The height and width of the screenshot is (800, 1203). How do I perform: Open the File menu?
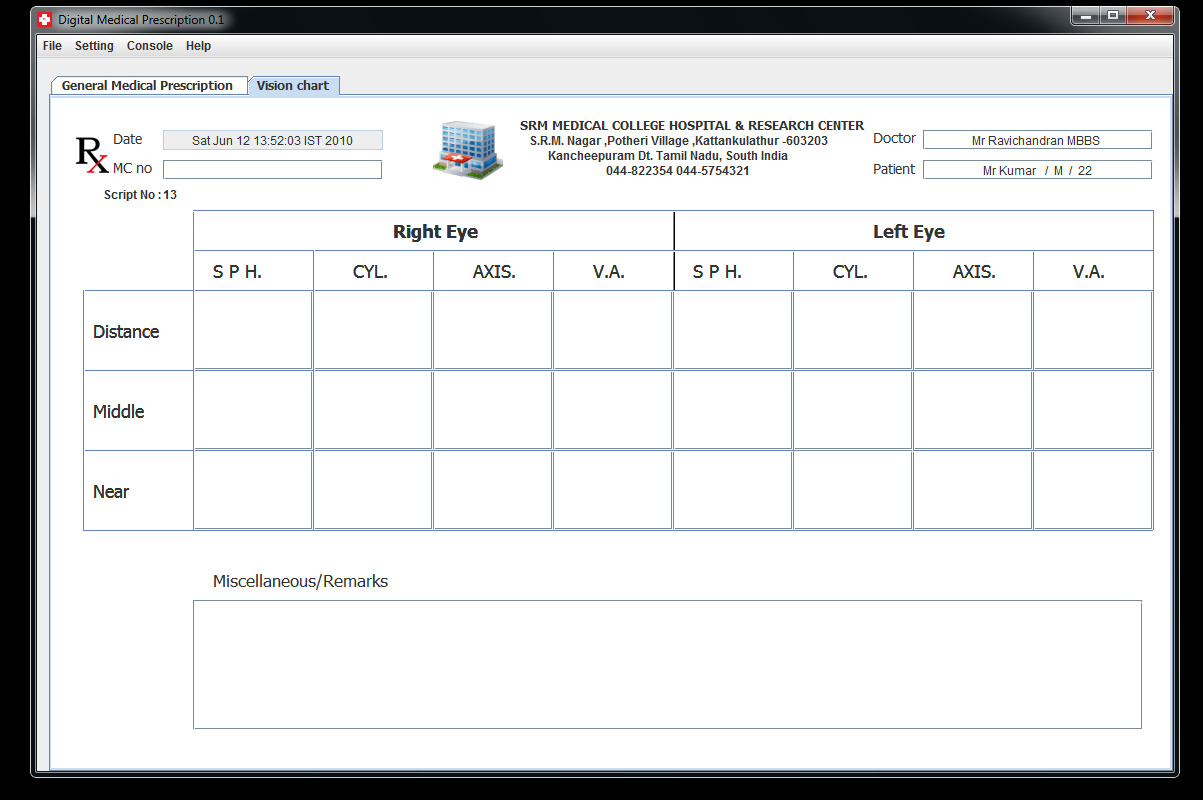coord(51,46)
